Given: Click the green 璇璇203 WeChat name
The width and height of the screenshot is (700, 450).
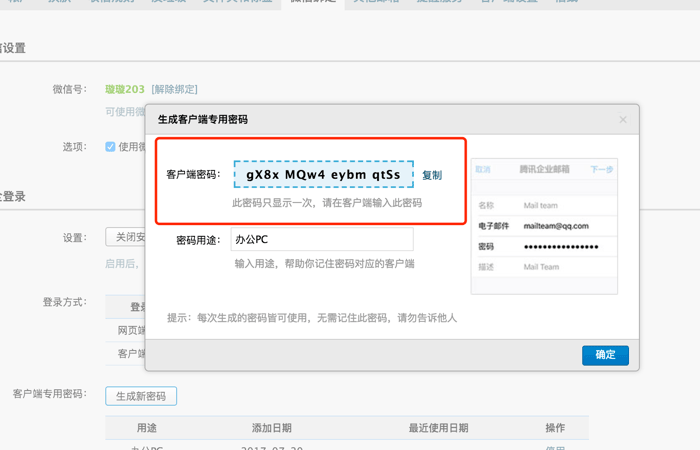Looking at the screenshot, I should 125,90.
